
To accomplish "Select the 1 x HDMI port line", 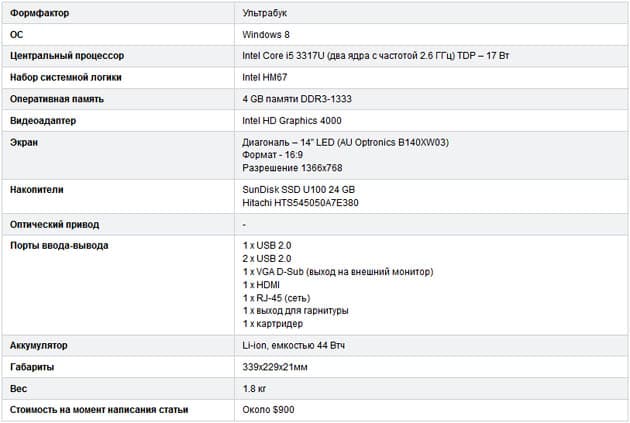I will tap(261, 285).
